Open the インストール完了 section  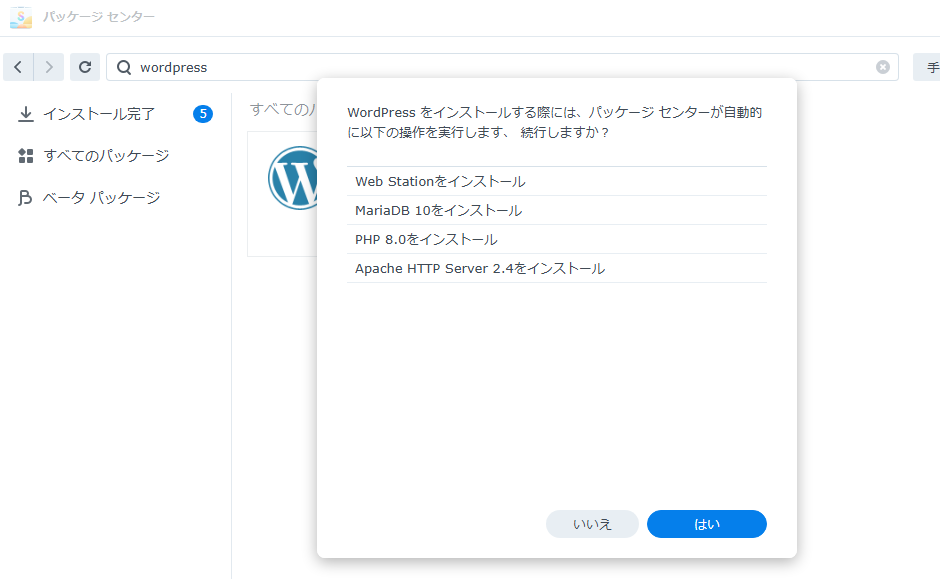pos(115,114)
